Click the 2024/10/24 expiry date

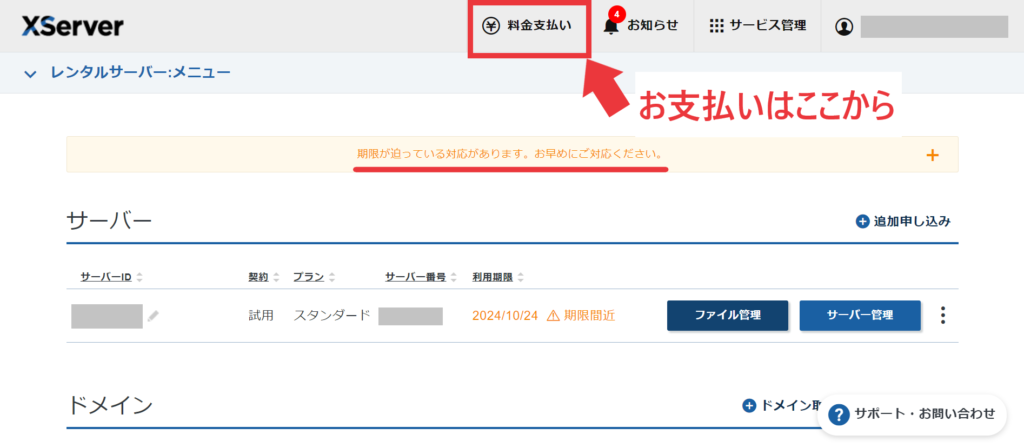click(x=505, y=316)
